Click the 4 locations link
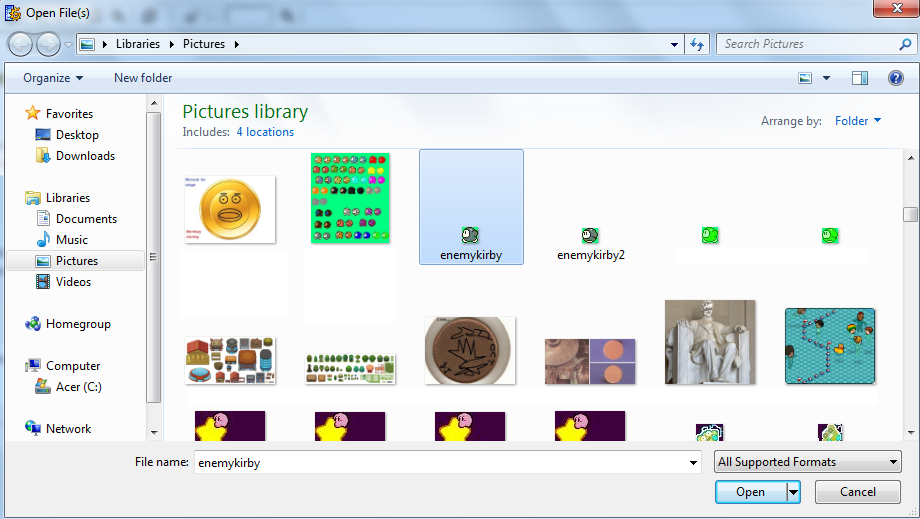The image size is (920, 519). 265,132
